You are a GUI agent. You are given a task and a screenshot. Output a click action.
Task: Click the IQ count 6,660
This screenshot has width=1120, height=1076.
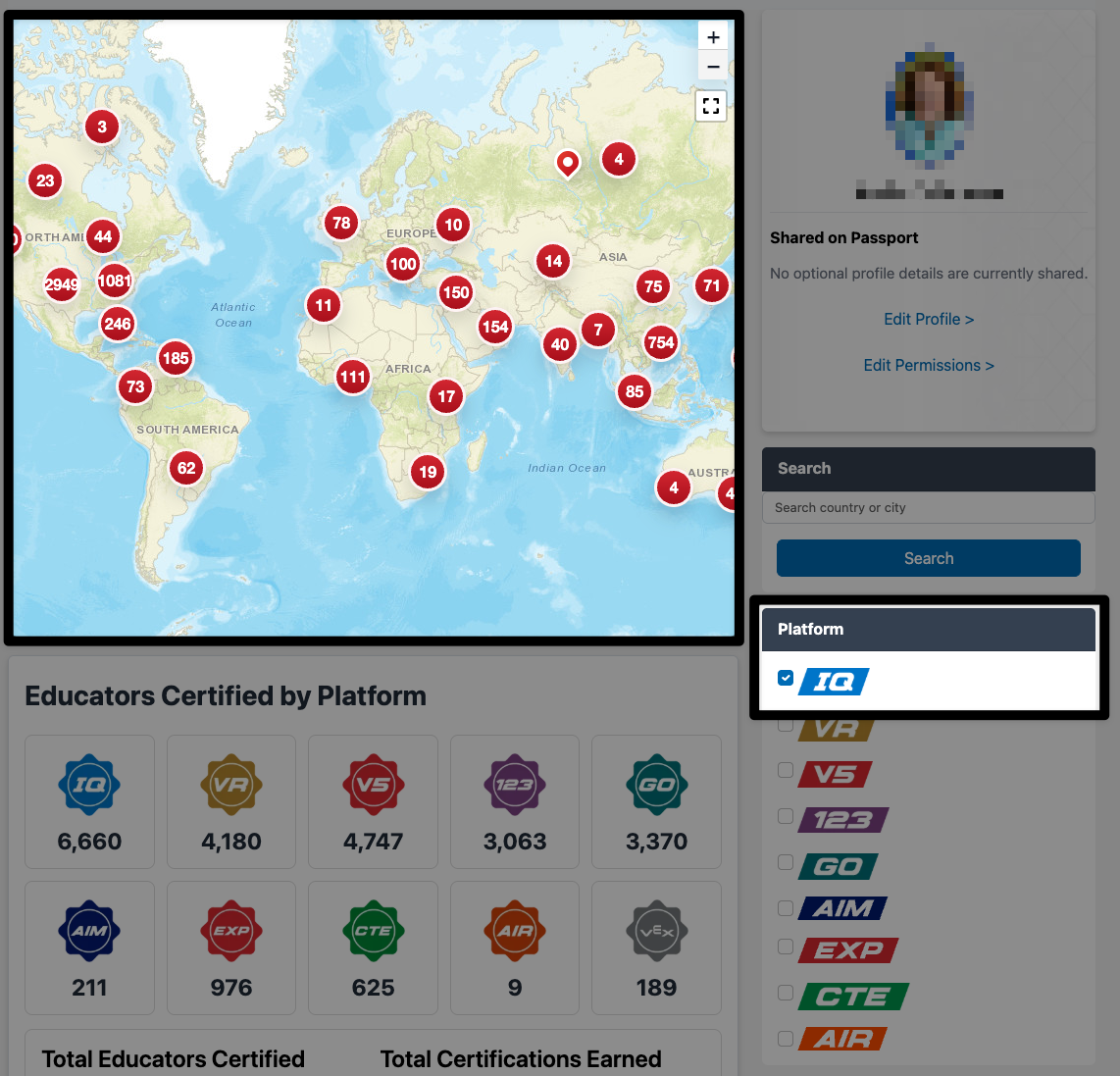click(89, 841)
